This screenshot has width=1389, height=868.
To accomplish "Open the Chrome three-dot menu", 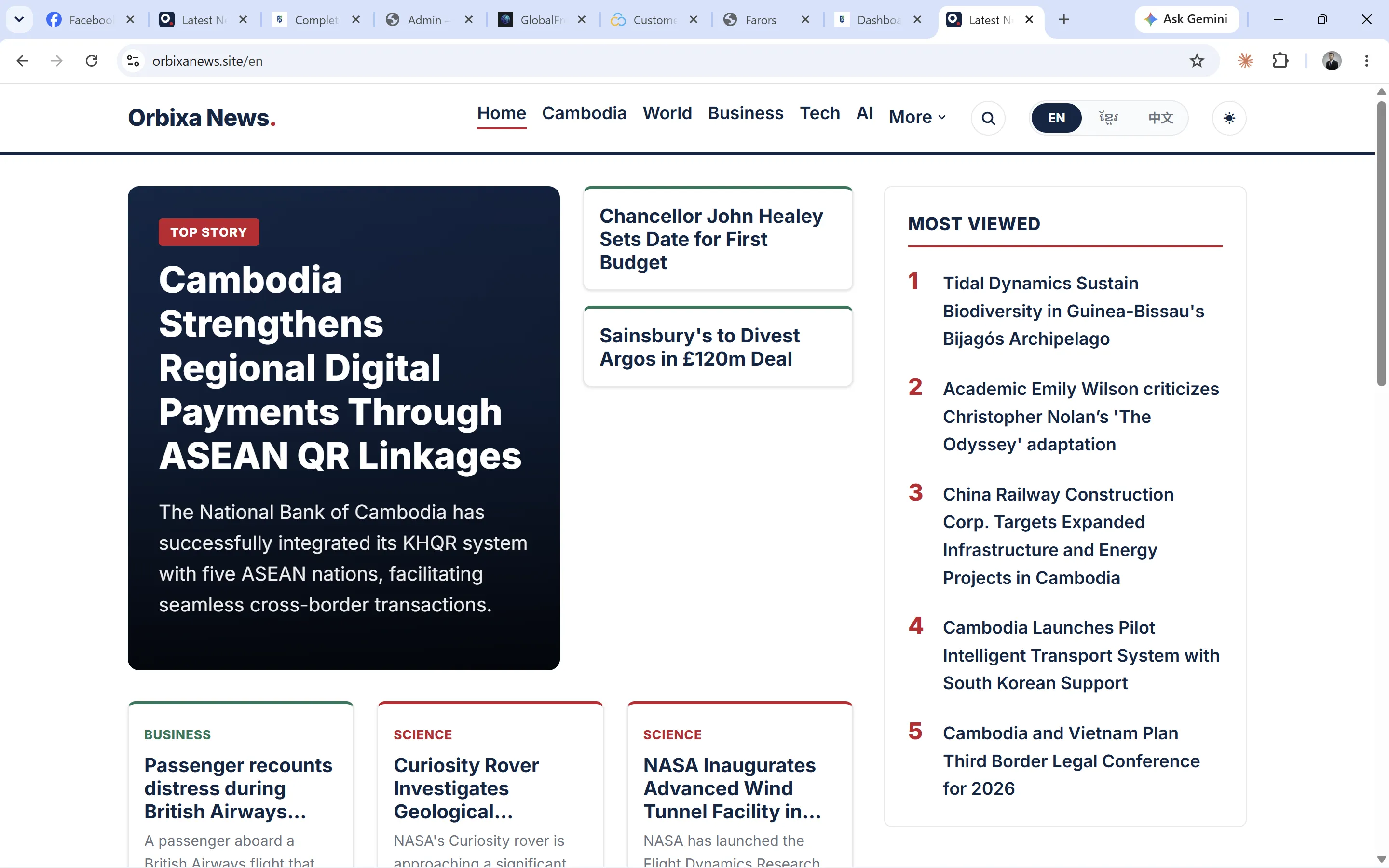I will pyautogui.click(x=1366, y=61).
